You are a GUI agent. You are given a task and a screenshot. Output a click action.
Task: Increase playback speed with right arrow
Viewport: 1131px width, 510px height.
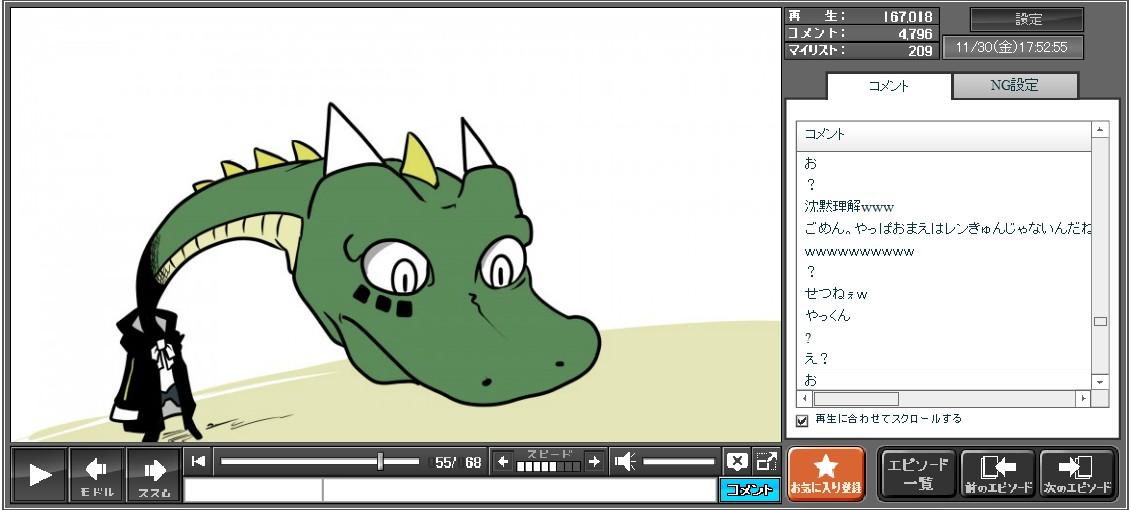point(594,462)
